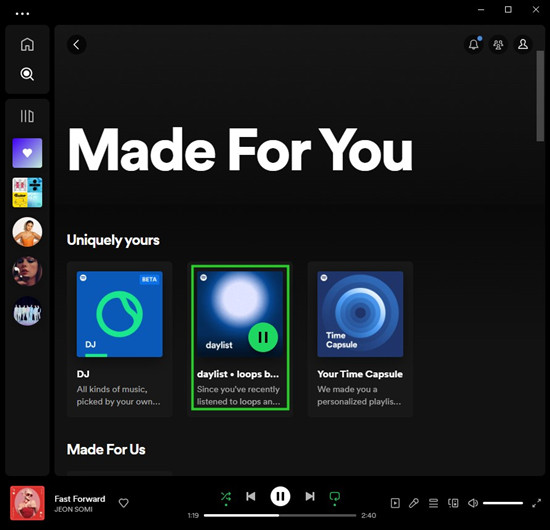Click the main view vertical scrollbar
550x530 pixels.
pyautogui.click(x=540, y=96)
